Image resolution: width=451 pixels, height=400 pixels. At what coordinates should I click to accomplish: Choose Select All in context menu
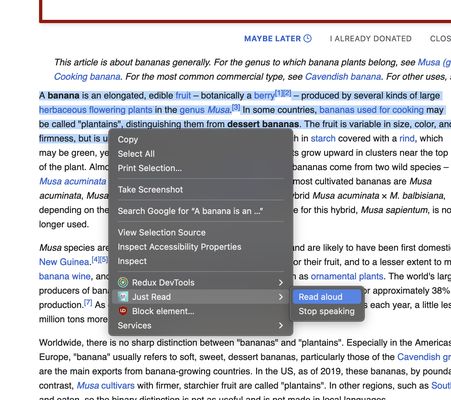point(201,154)
